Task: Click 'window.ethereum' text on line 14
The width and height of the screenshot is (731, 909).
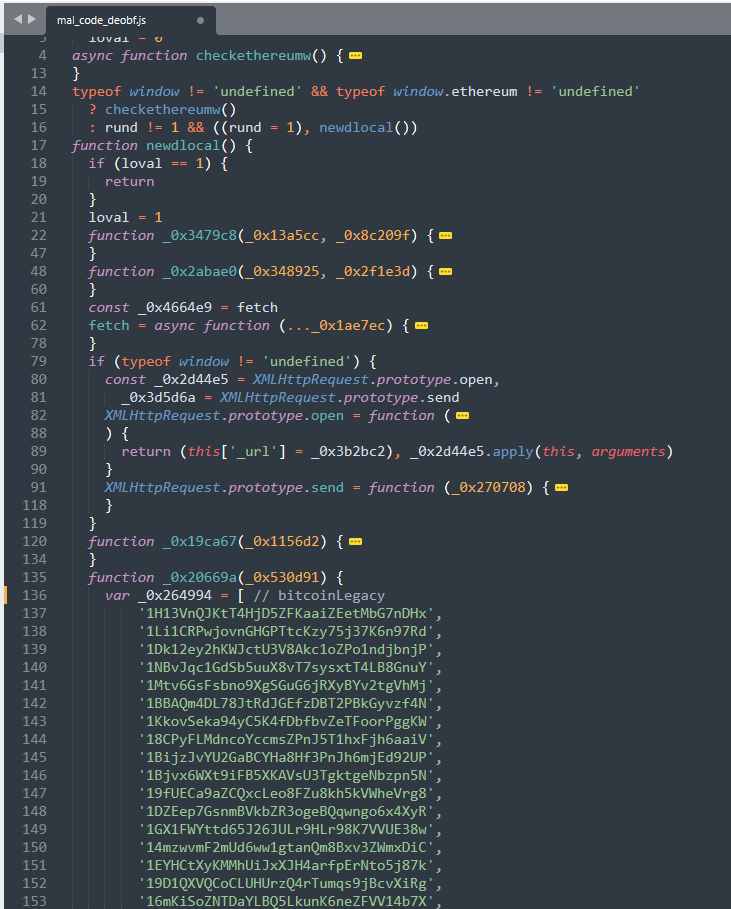Action: (x=455, y=91)
